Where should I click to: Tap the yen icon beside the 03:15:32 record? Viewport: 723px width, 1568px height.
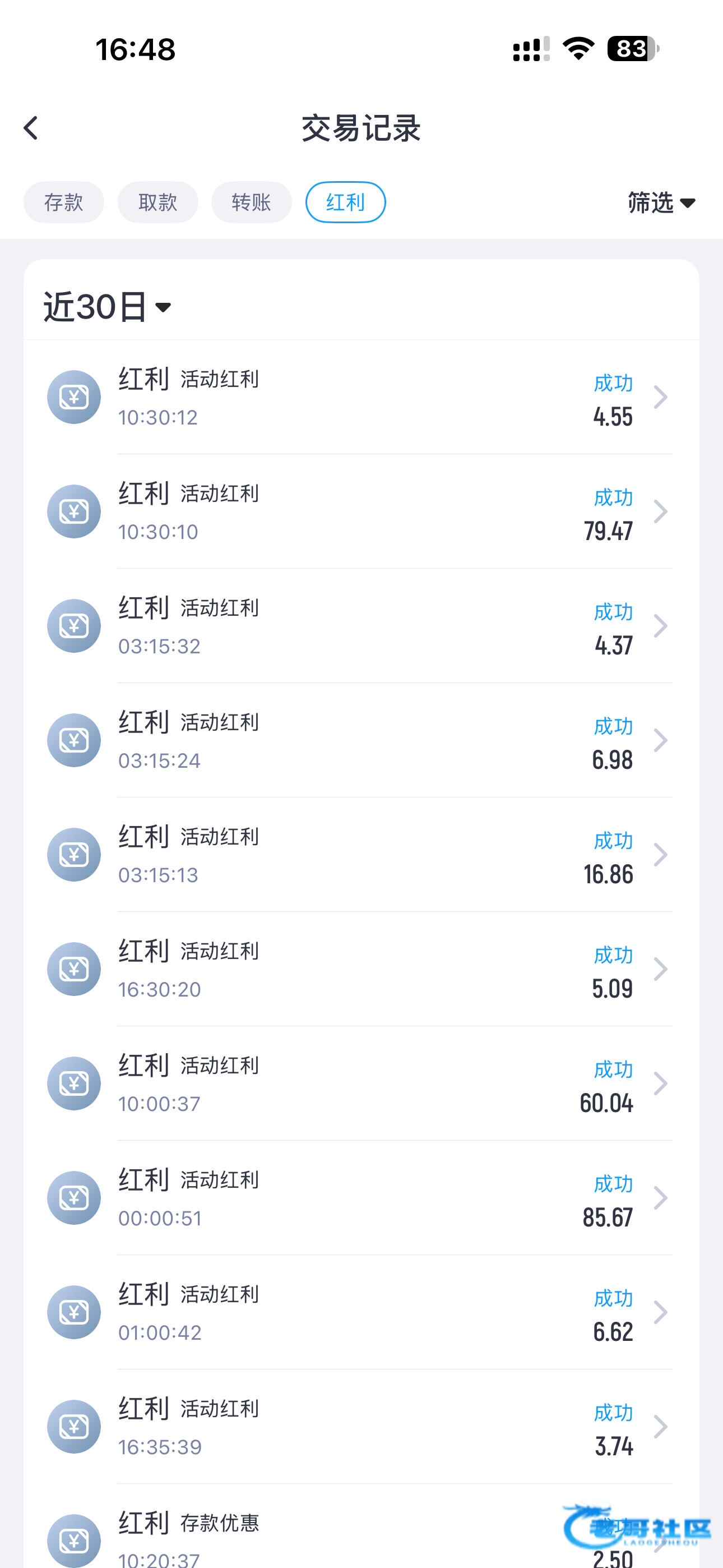pos(73,626)
